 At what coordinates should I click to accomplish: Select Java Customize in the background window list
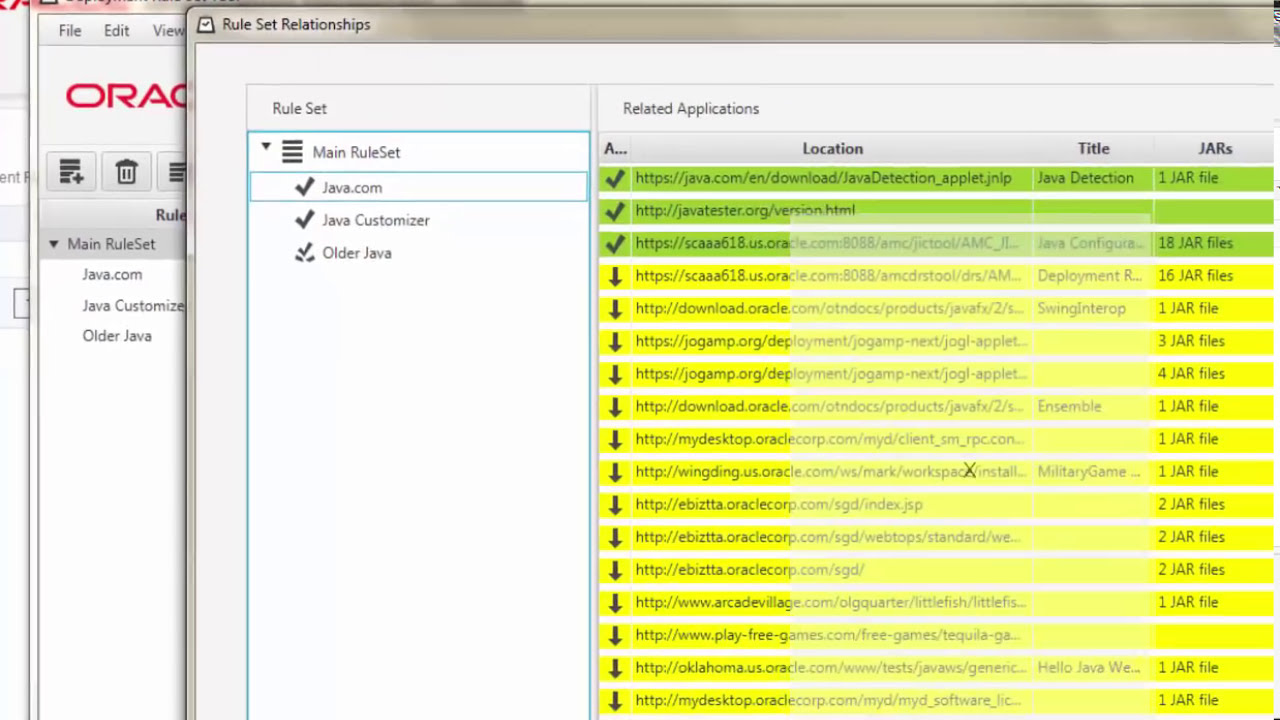(x=133, y=306)
